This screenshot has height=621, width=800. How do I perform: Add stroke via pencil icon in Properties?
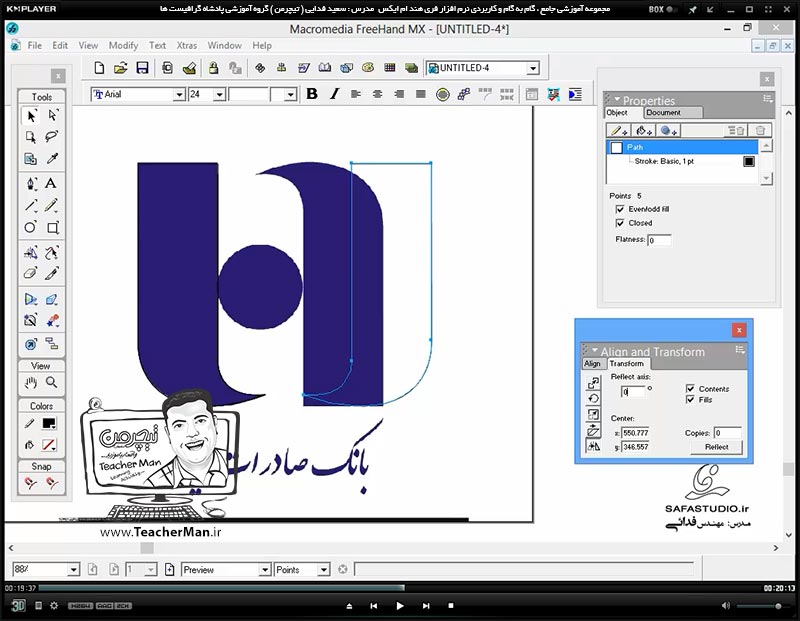coord(618,131)
